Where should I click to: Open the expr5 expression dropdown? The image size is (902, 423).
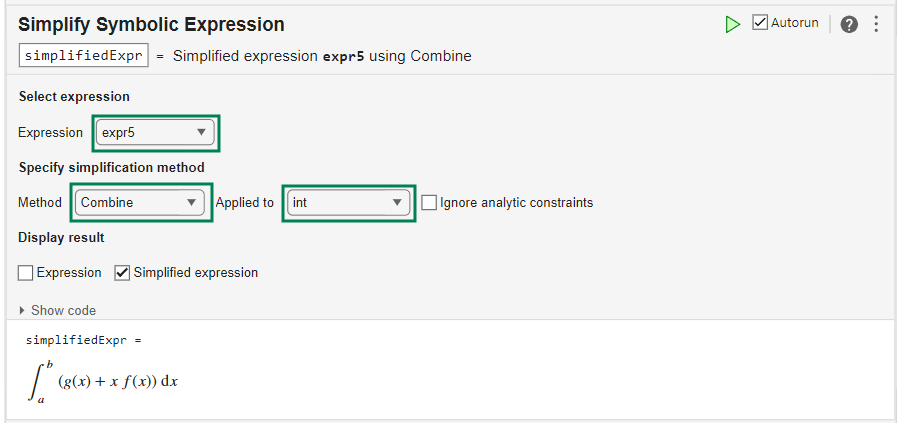coord(155,132)
